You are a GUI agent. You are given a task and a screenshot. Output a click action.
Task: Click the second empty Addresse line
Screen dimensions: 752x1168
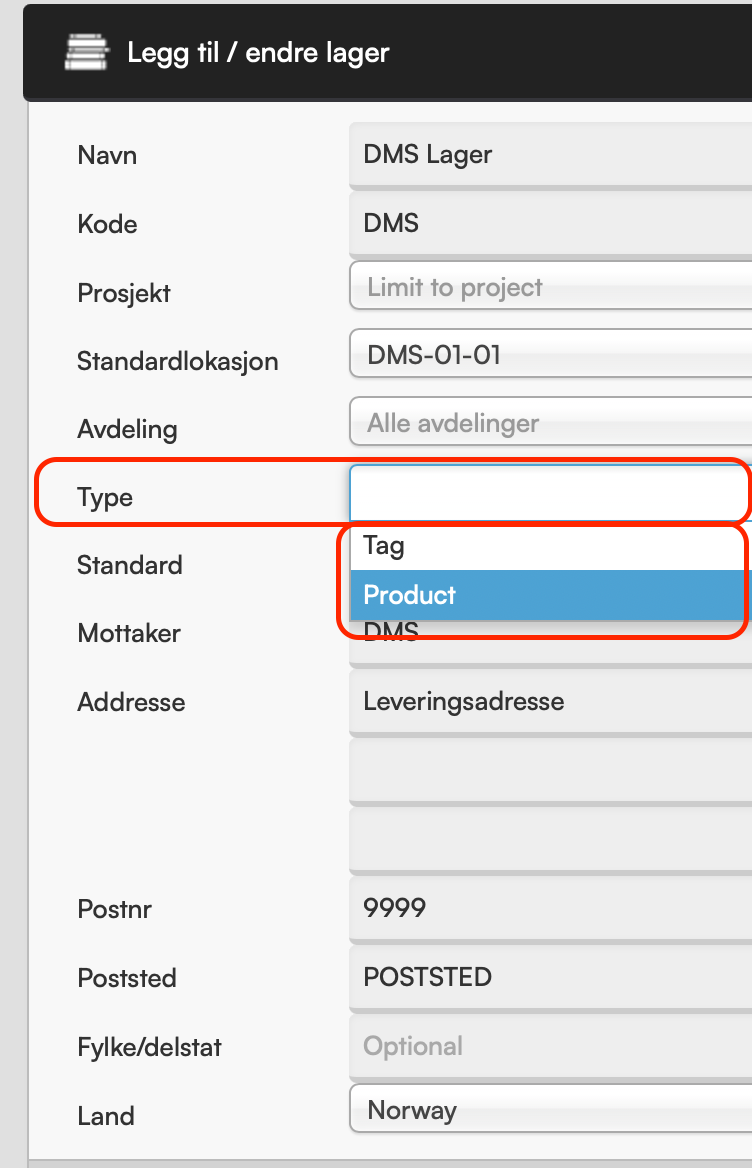[550, 771]
